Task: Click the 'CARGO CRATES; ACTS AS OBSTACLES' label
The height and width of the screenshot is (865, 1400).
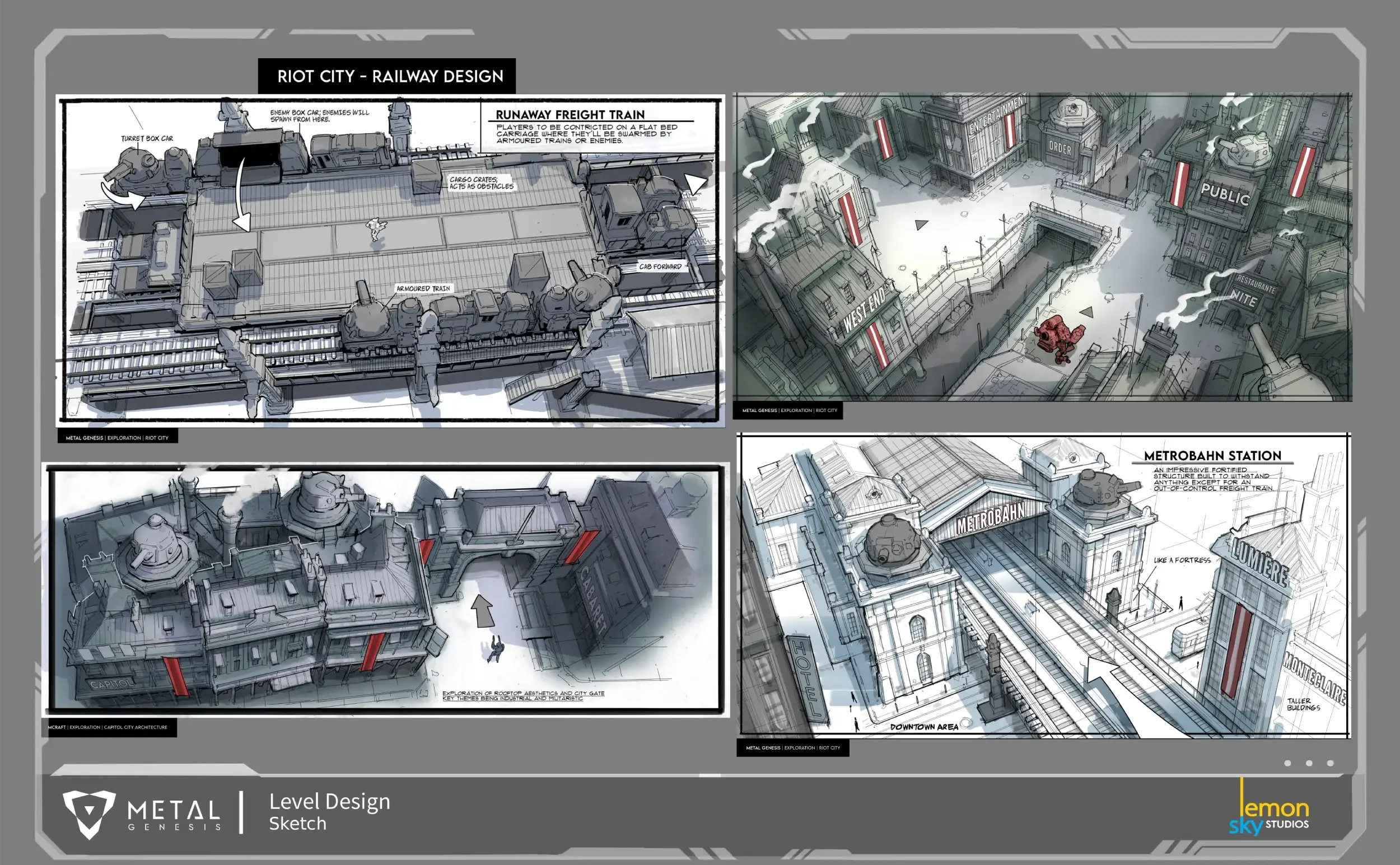Action: coord(482,183)
